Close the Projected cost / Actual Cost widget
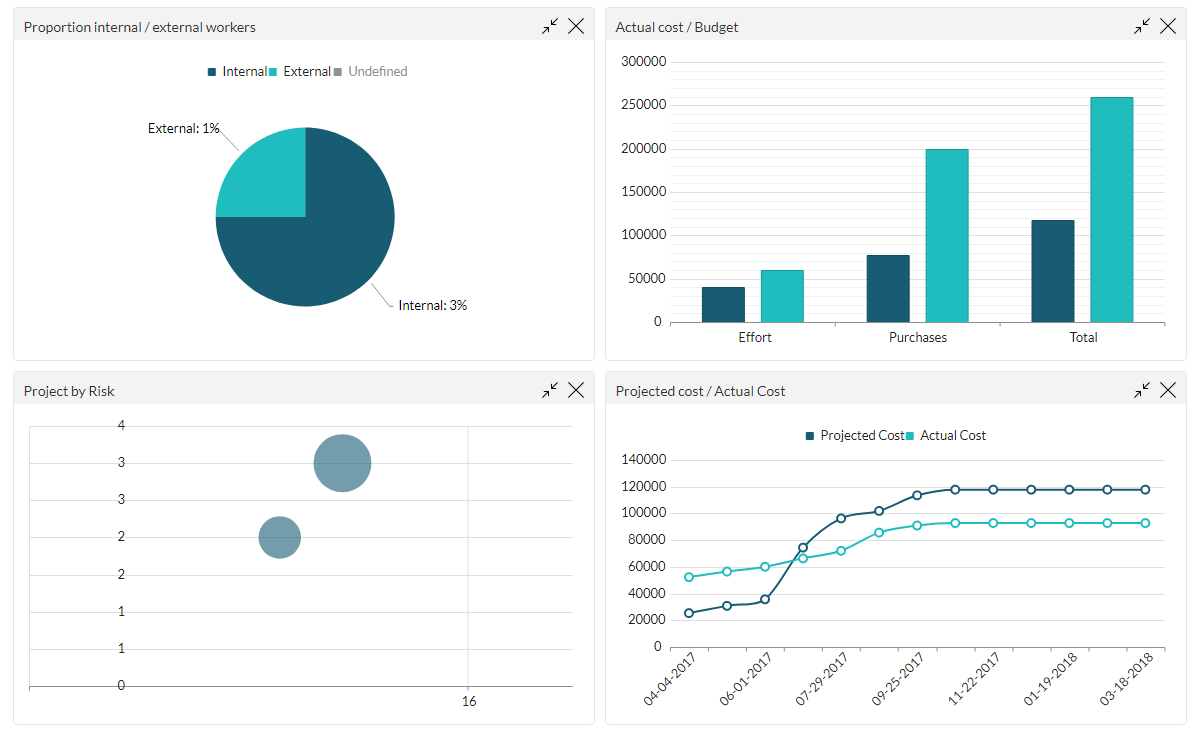Viewport: 1194px width, 733px height. click(x=1168, y=390)
